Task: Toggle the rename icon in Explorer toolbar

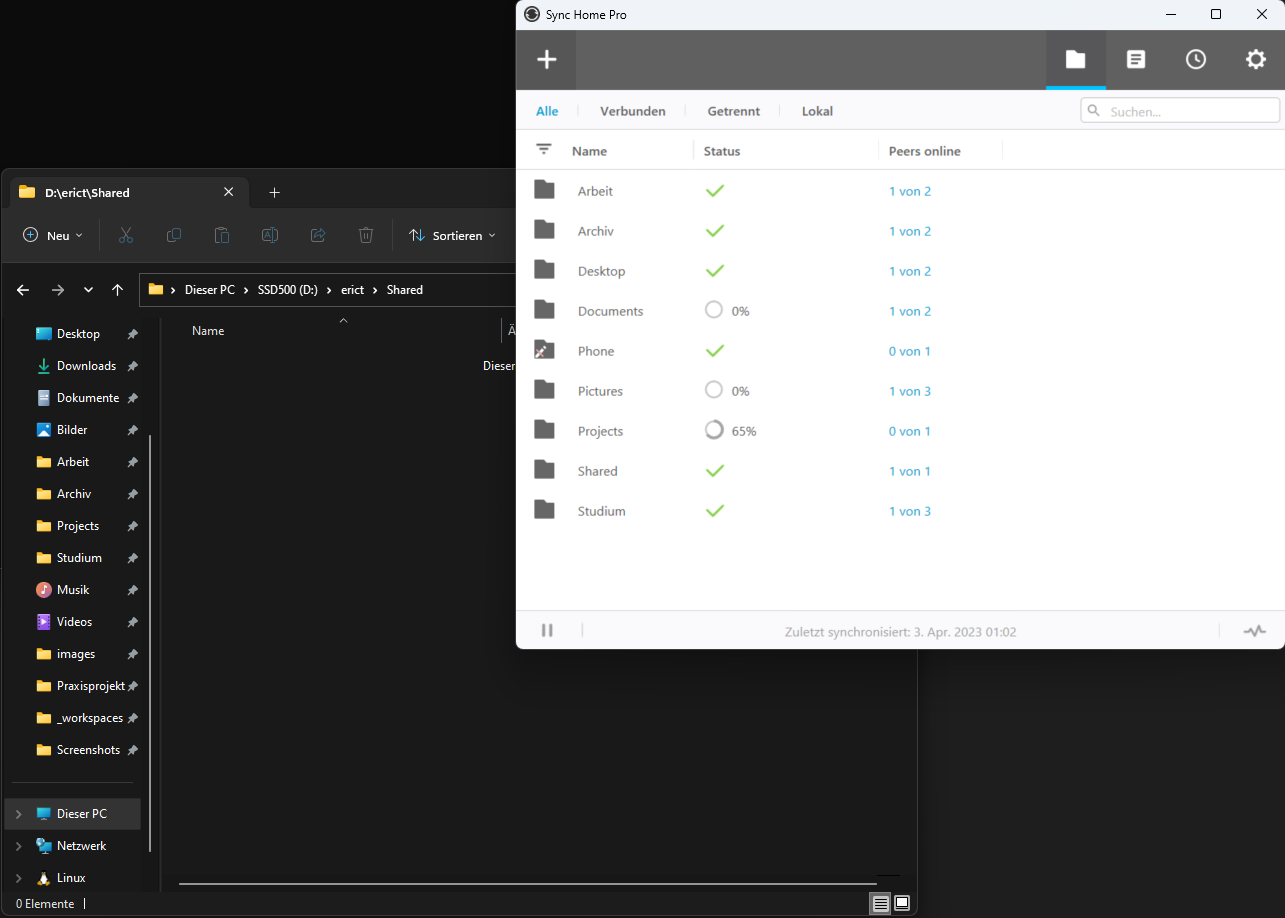Action: (270, 235)
